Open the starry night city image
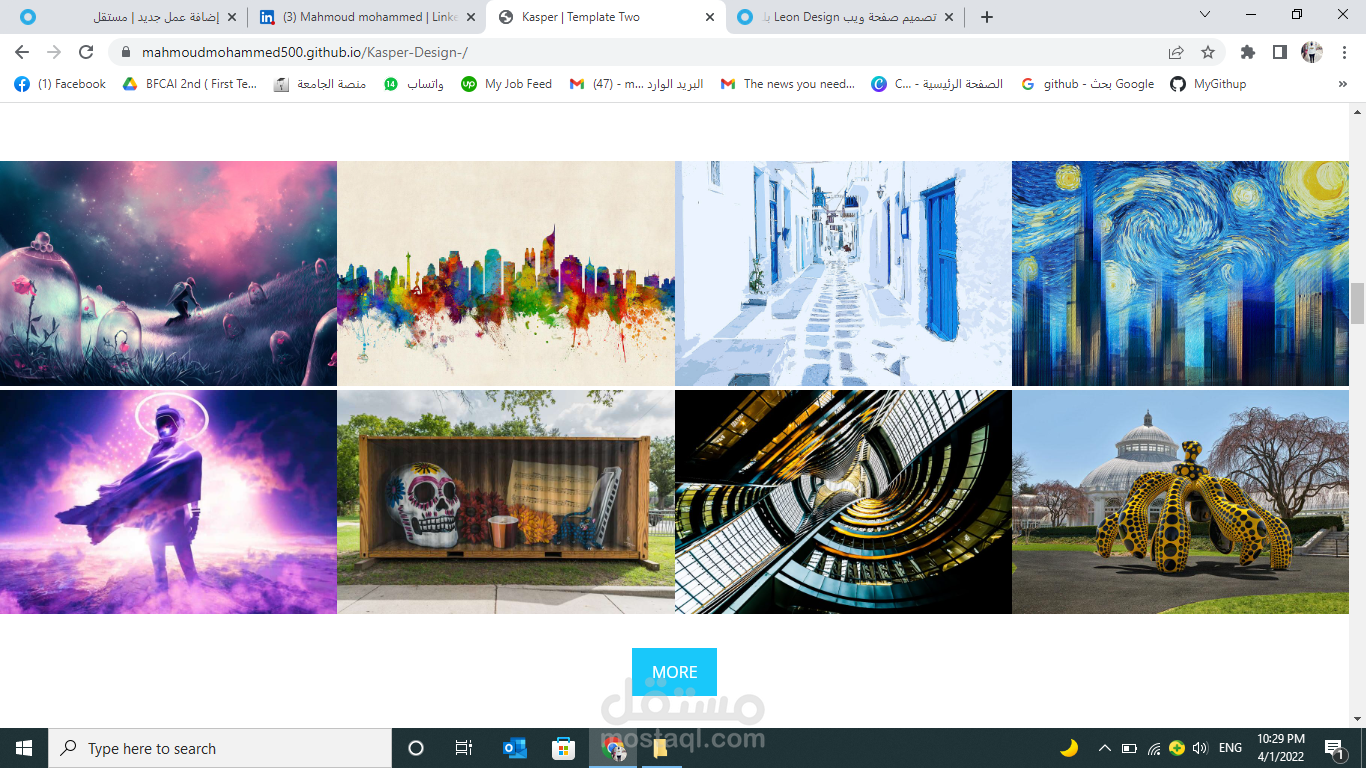Viewport: 1366px width, 768px height. pos(1180,273)
